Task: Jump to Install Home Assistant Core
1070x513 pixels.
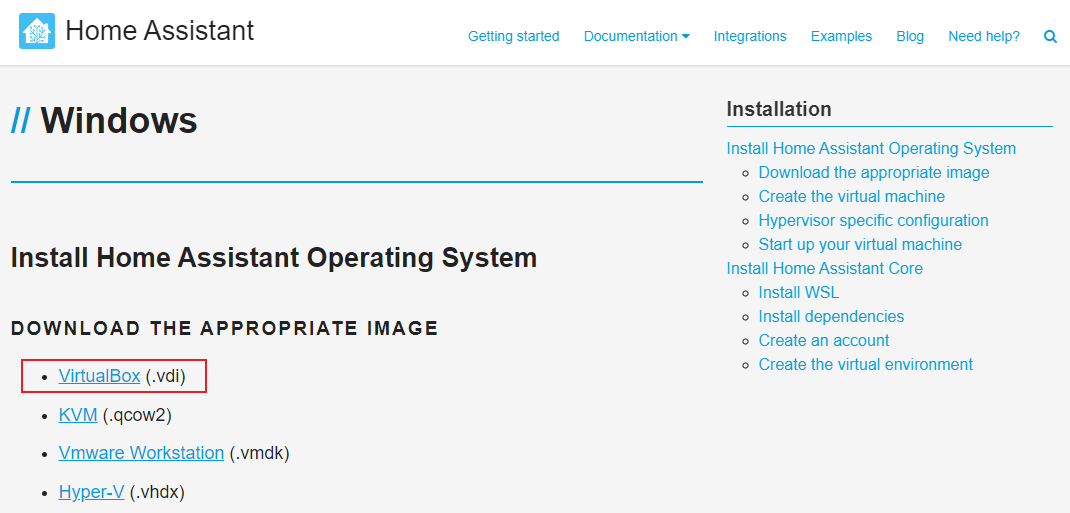Action: (824, 268)
